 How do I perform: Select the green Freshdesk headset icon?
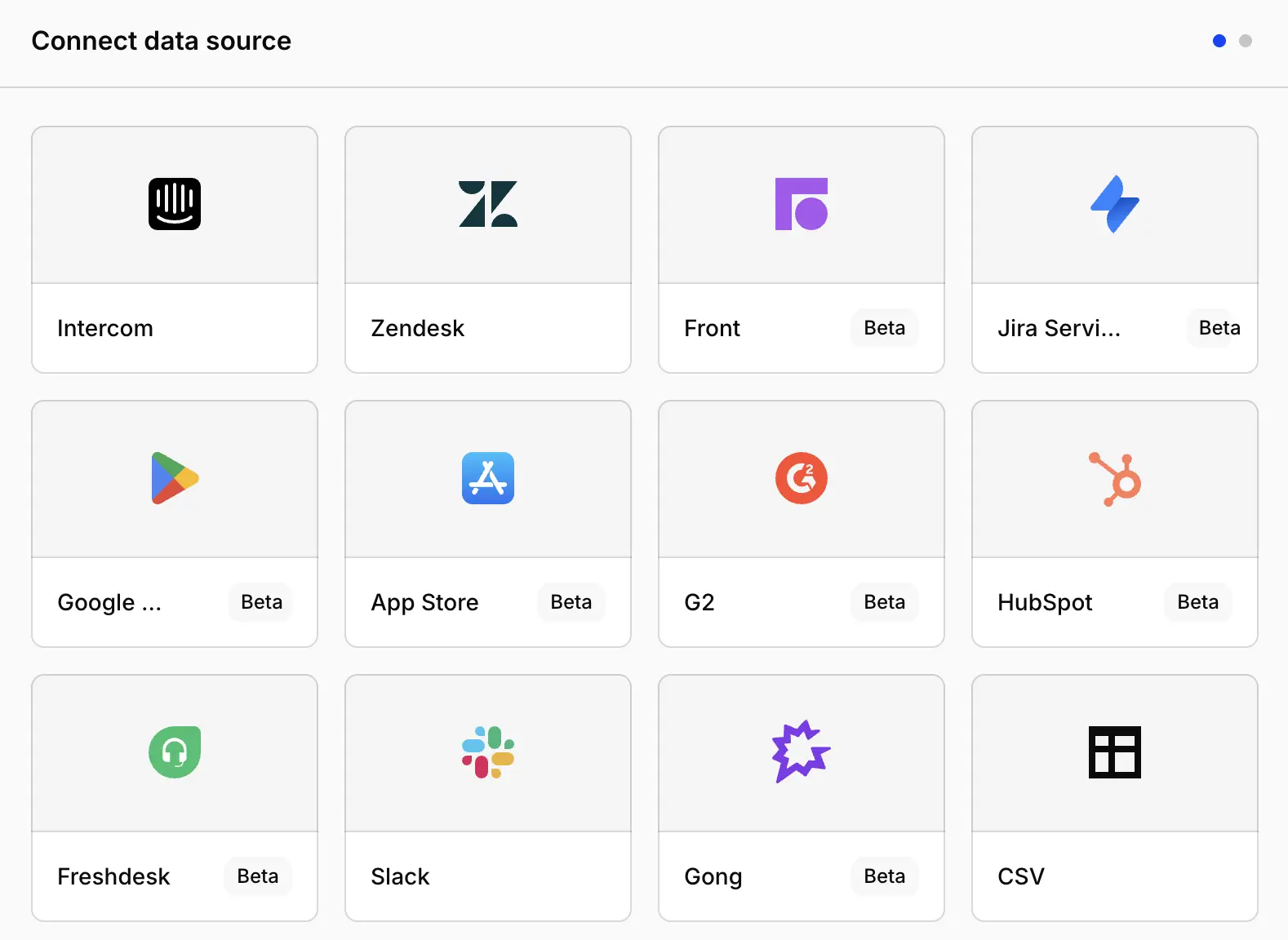175,752
